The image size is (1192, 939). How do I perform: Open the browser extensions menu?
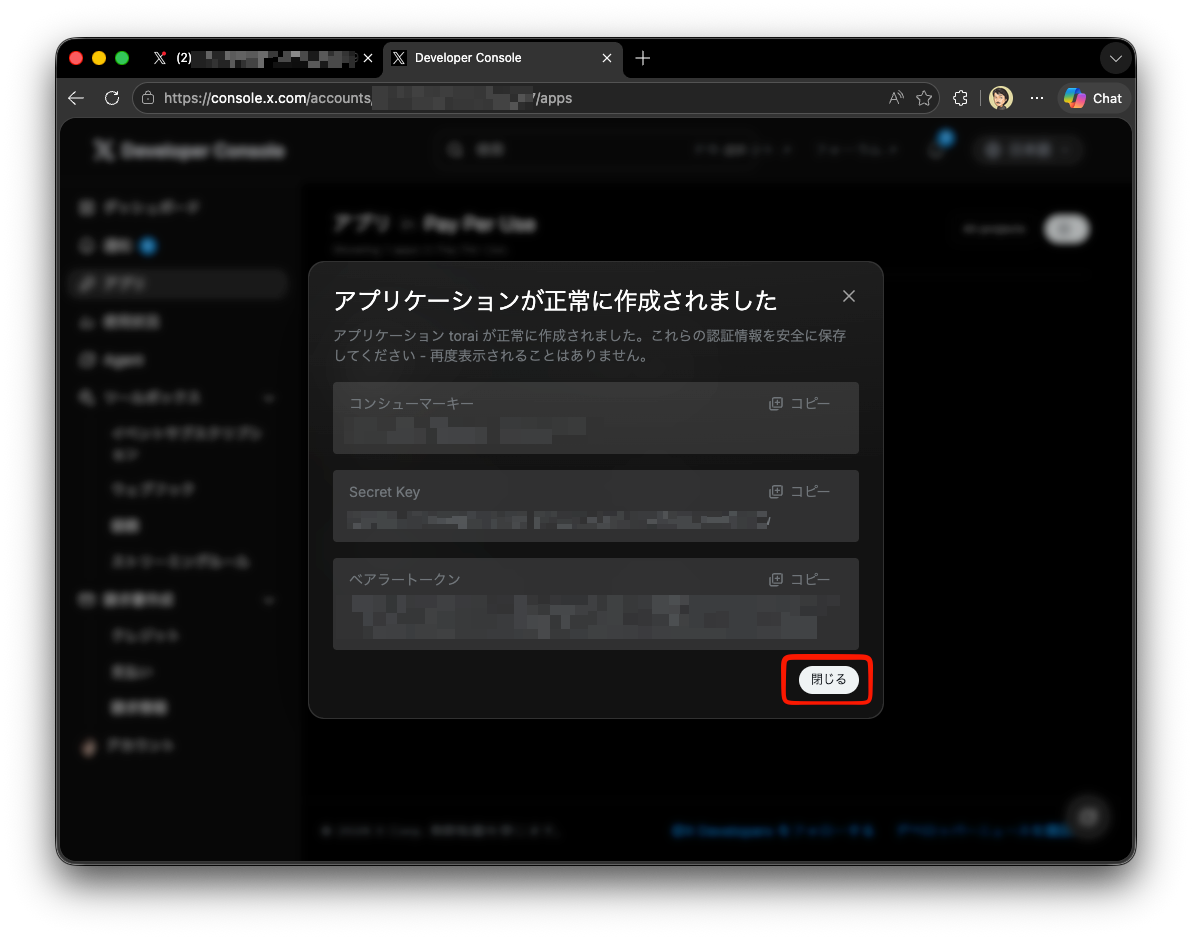(960, 98)
